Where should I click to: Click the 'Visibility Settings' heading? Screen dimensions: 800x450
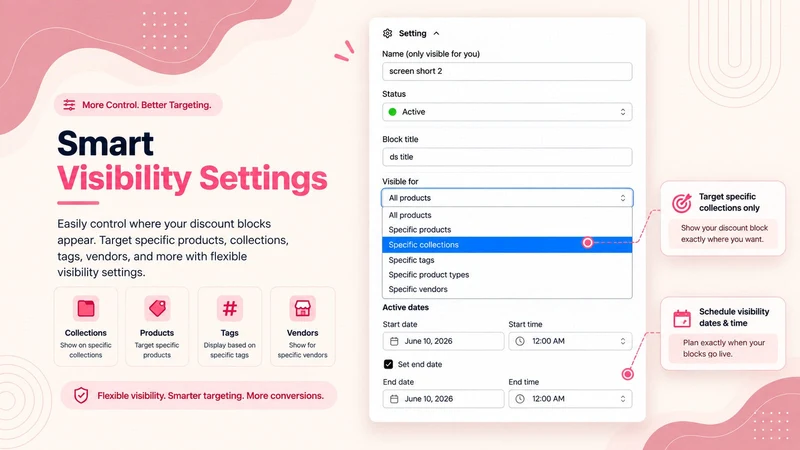(192, 179)
